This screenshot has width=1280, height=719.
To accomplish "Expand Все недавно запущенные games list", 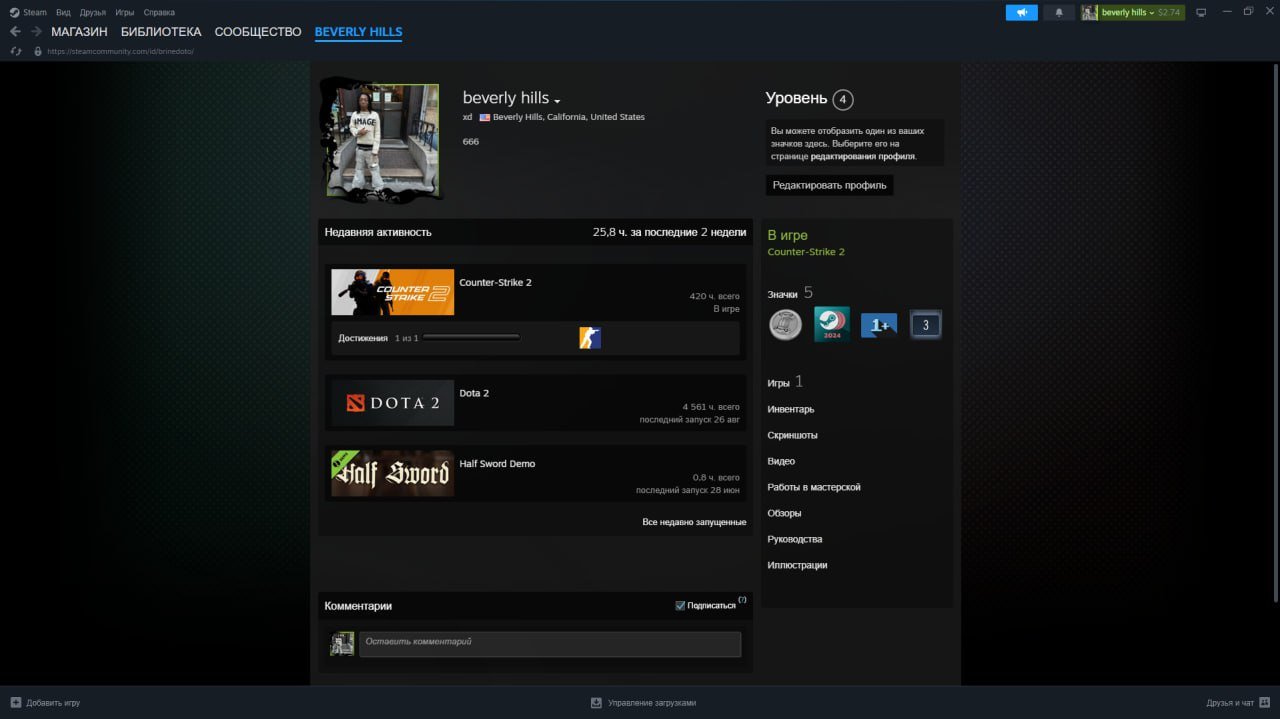I will [694, 522].
